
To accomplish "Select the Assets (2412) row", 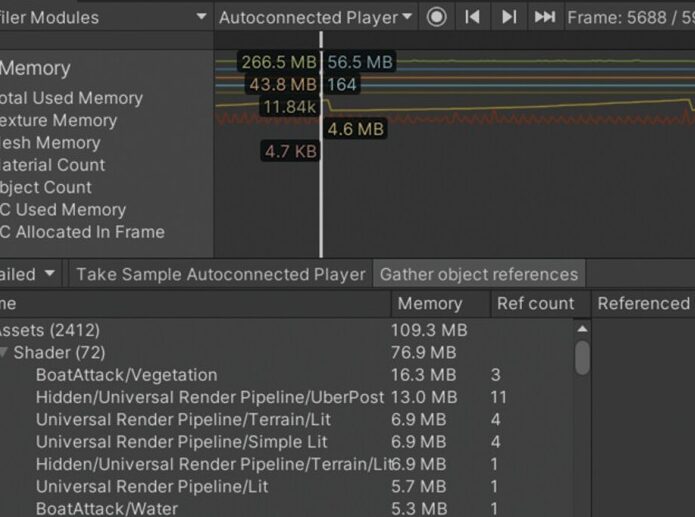I will 286,330.
